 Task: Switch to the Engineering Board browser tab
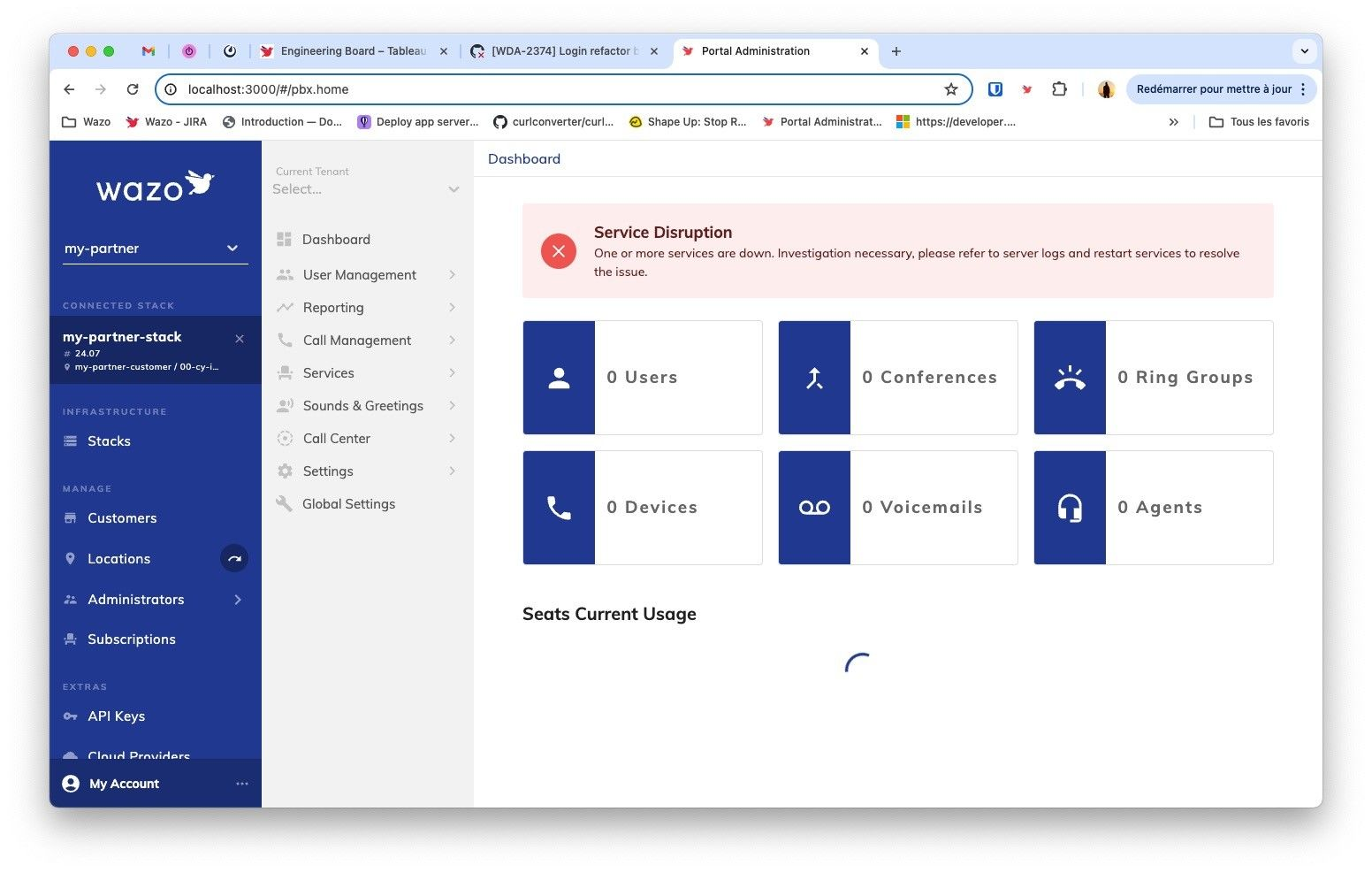[x=354, y=51]
